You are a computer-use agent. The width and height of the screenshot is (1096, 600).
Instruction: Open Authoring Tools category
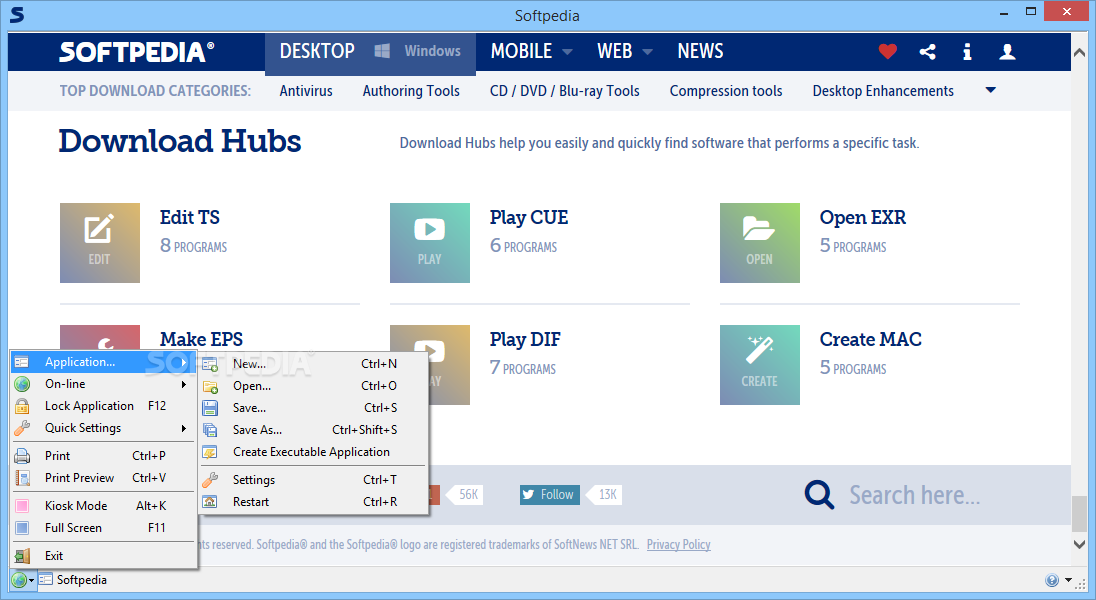(411, 91)
